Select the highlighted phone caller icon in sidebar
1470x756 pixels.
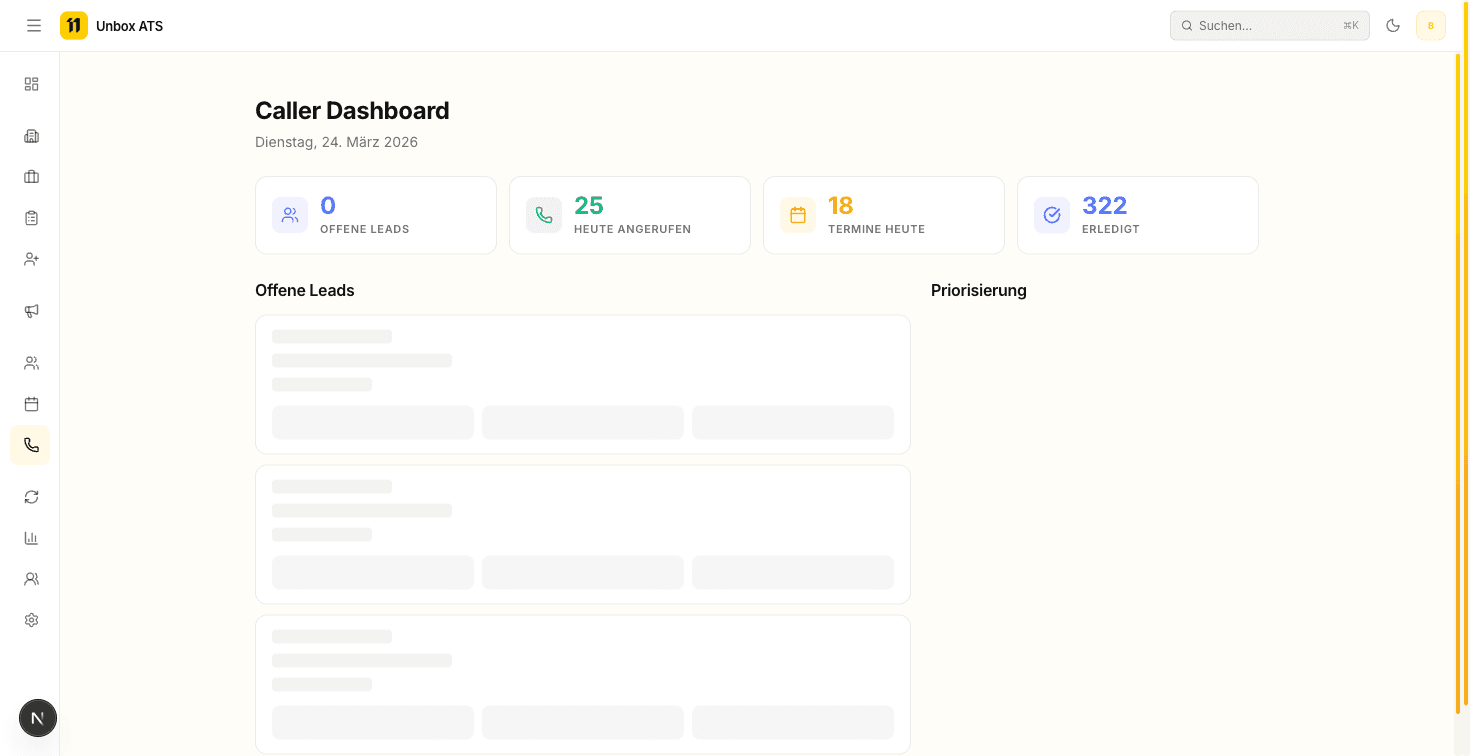pos(30,445)
